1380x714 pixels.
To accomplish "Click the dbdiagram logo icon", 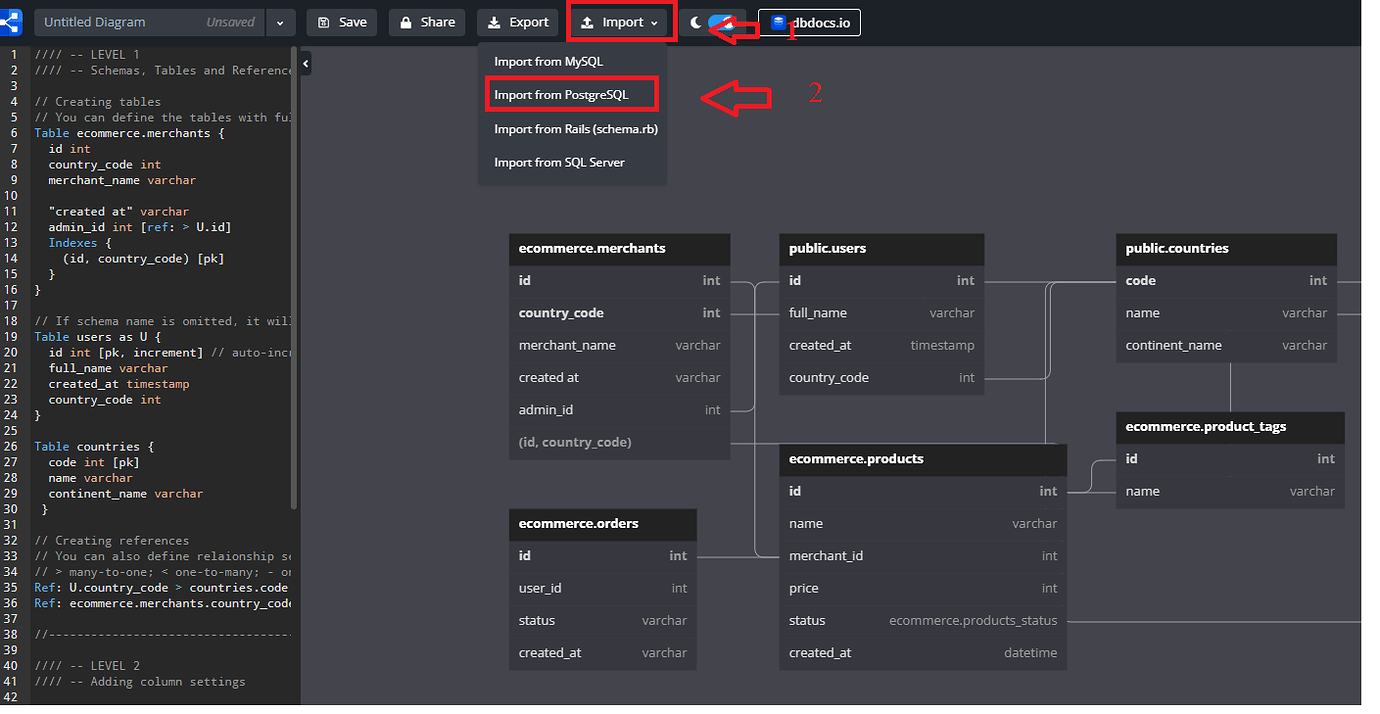I will pos(10,21).
